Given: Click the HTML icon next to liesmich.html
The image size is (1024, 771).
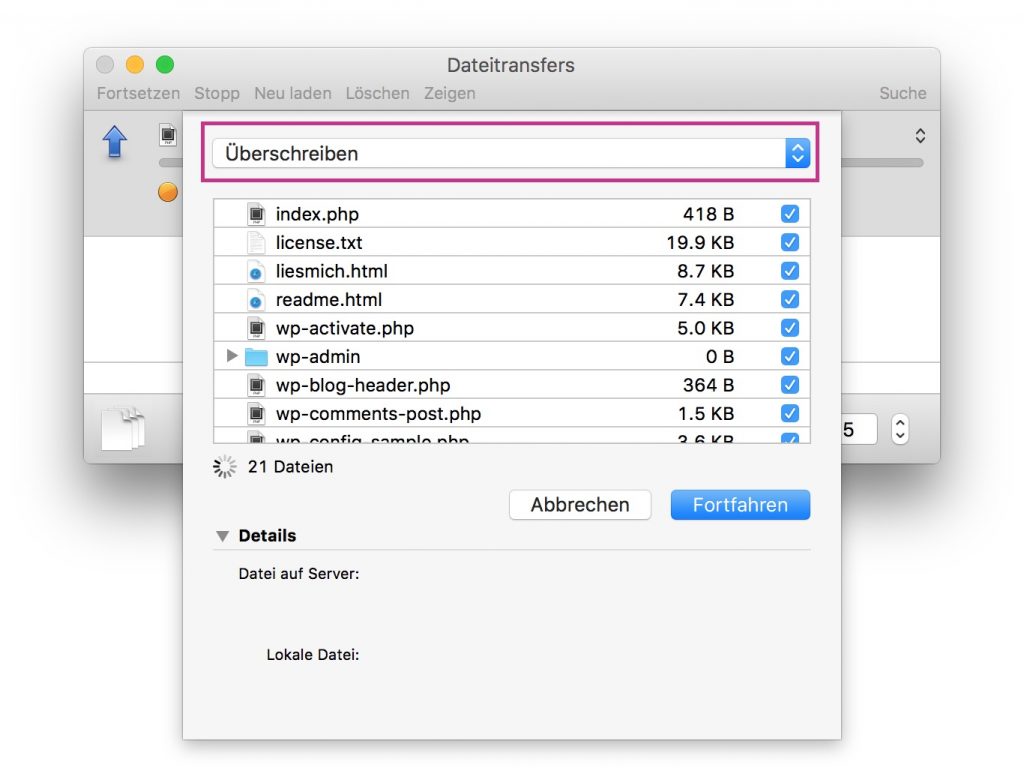Looking at the screenshot, I should point(256,270).
